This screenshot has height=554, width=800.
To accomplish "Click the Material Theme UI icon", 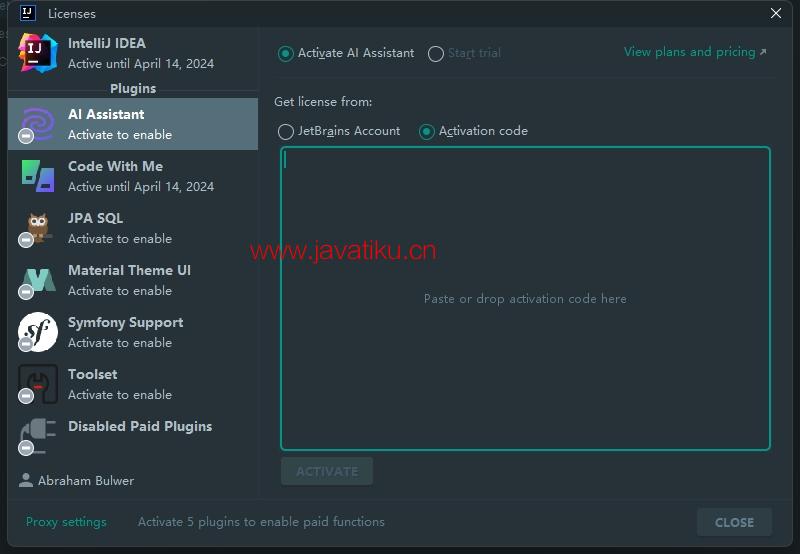I will [39, 280].
